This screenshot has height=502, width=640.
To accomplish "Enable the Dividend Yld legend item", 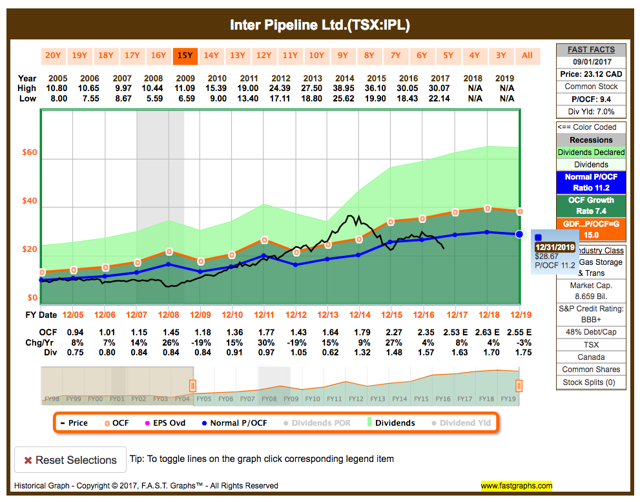I will click(461, 423).
